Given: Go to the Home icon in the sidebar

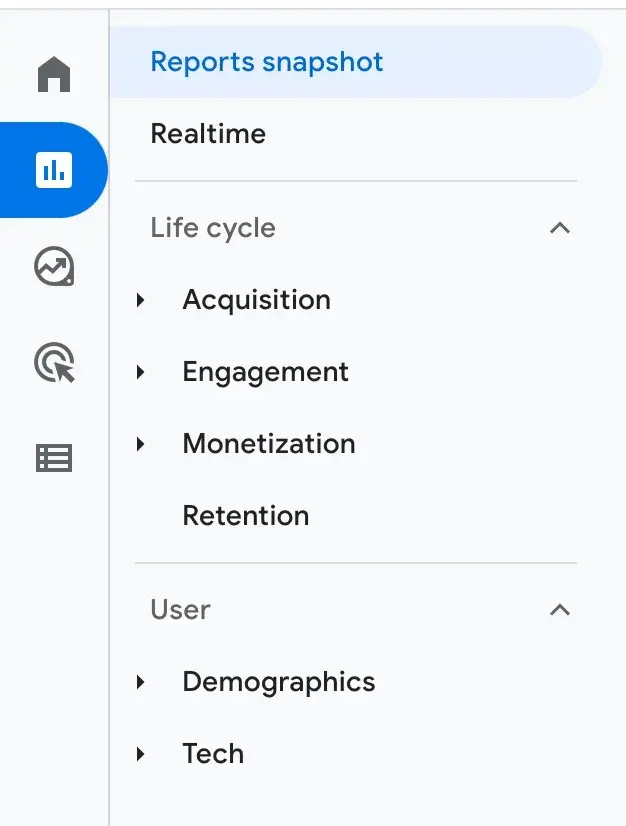Looking at the screenshot, I should coord(54,74).
